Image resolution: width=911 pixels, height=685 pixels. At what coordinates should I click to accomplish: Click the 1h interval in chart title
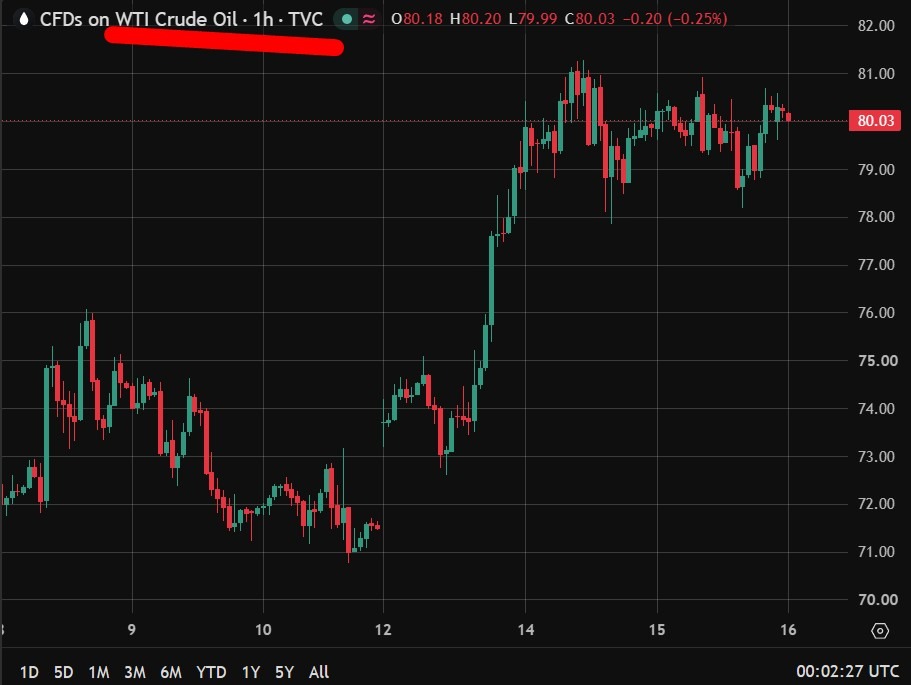pyautogui.click(x=263, y=19)
